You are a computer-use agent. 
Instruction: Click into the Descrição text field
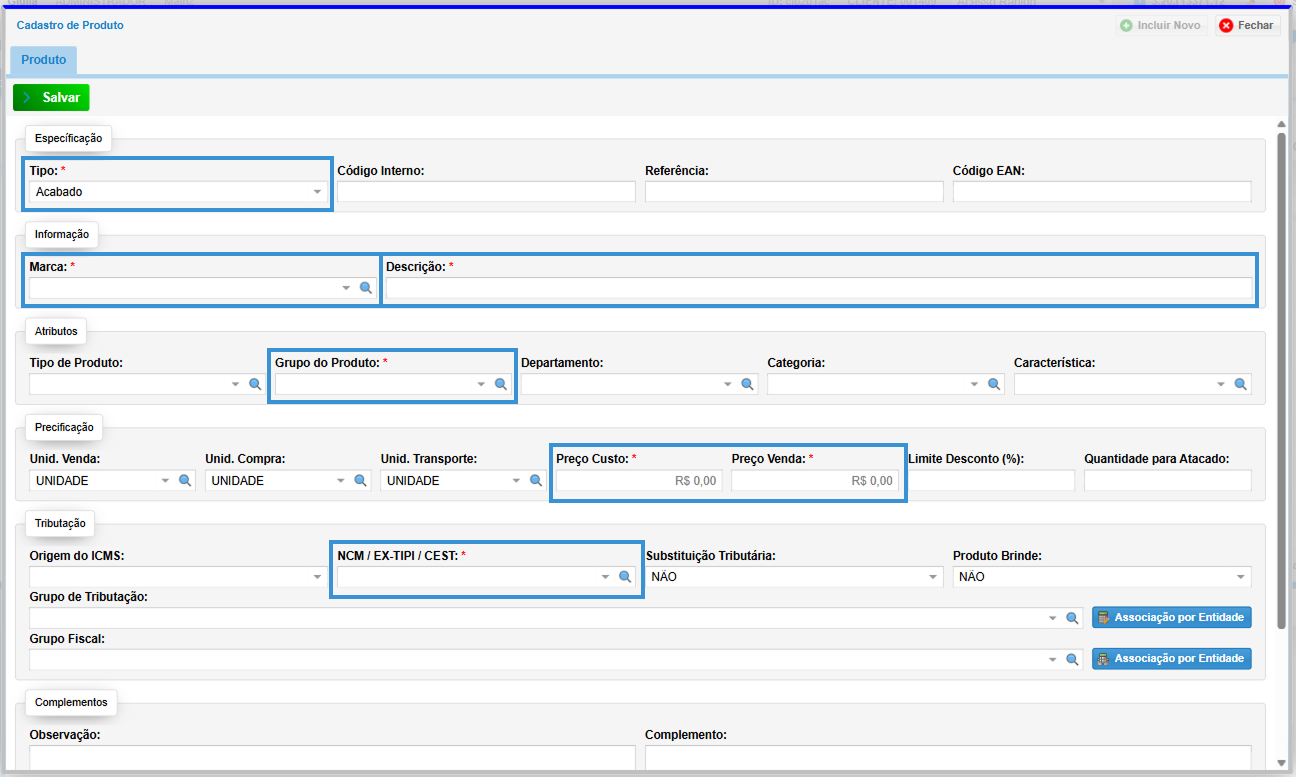pos(818,289)
